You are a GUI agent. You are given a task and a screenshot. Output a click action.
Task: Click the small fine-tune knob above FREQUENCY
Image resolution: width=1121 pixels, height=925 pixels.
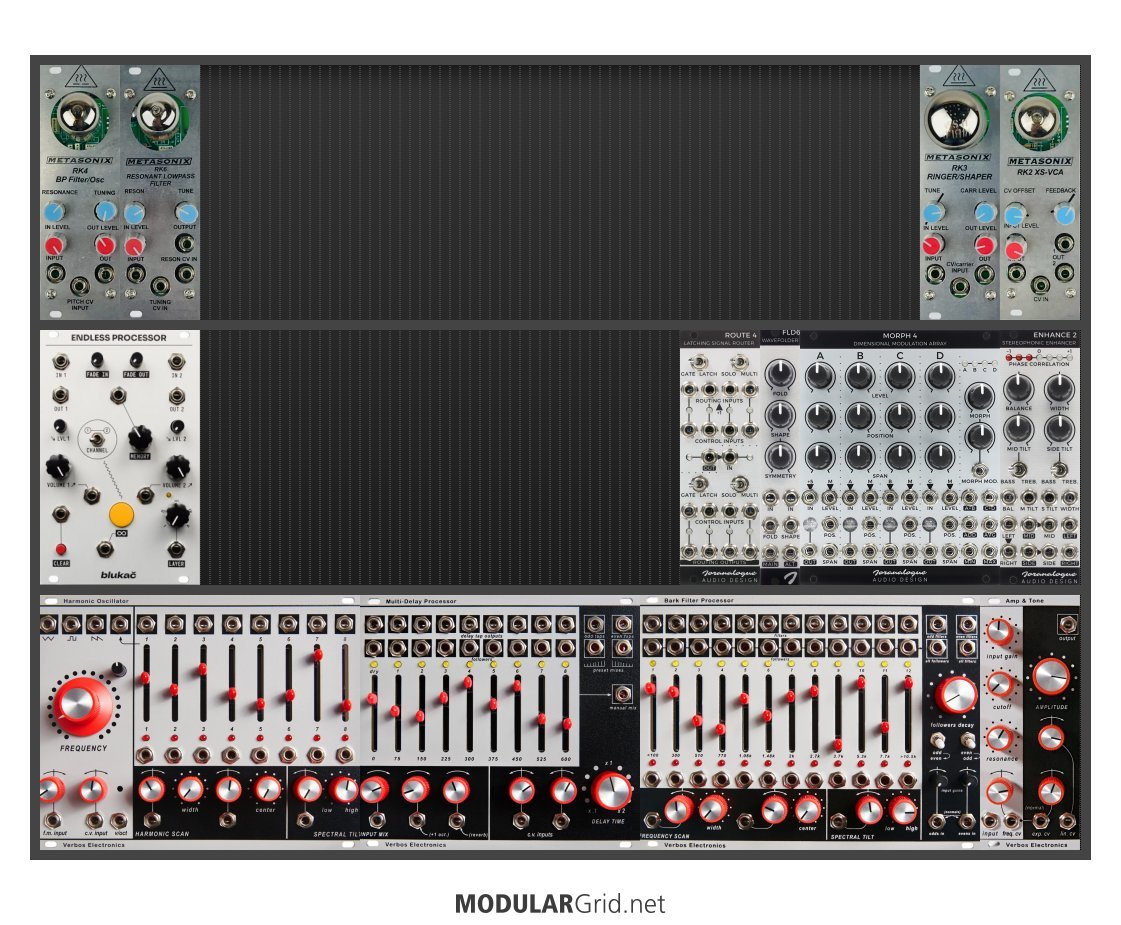(119, 671)
